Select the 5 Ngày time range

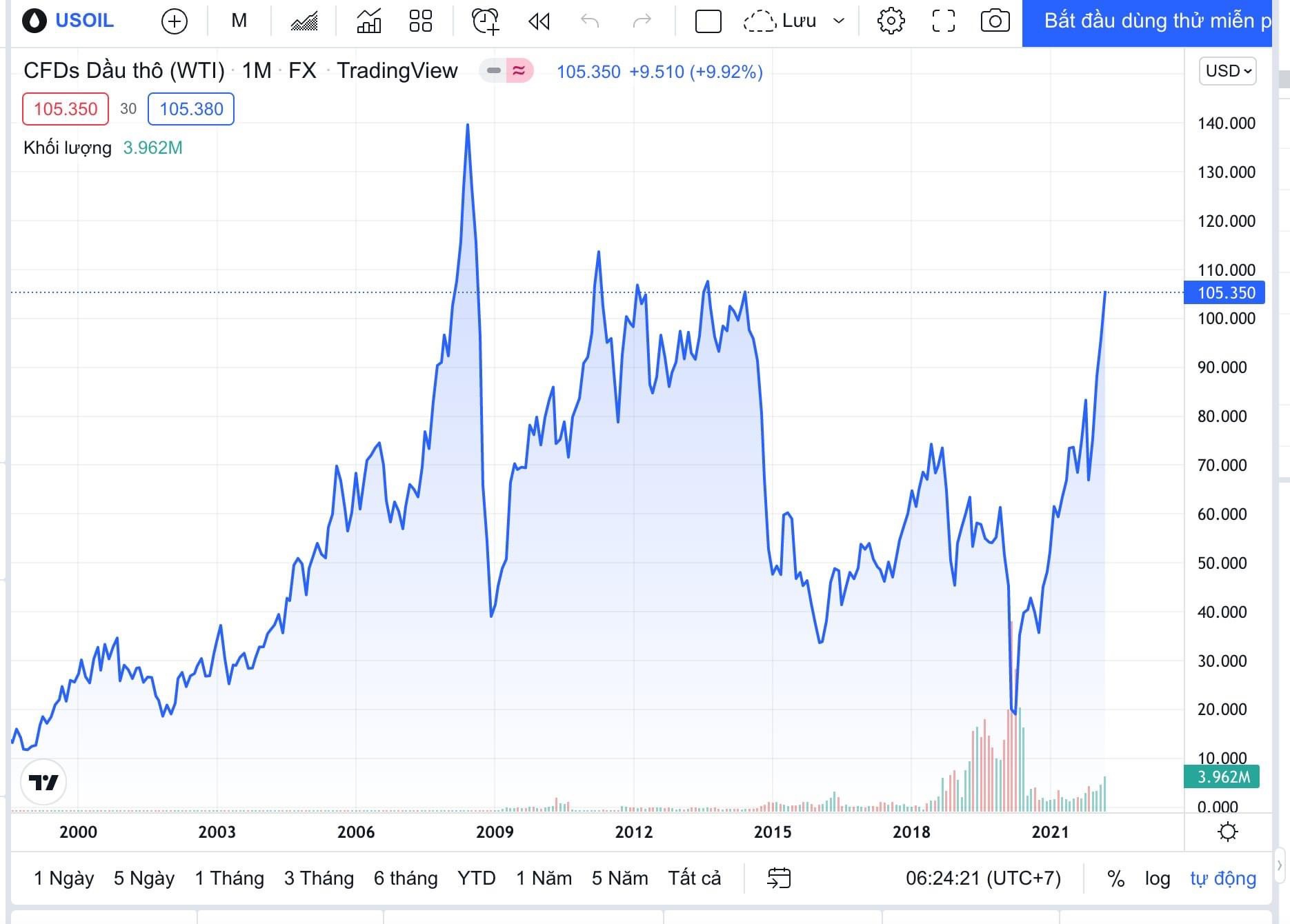click(144, 878)
